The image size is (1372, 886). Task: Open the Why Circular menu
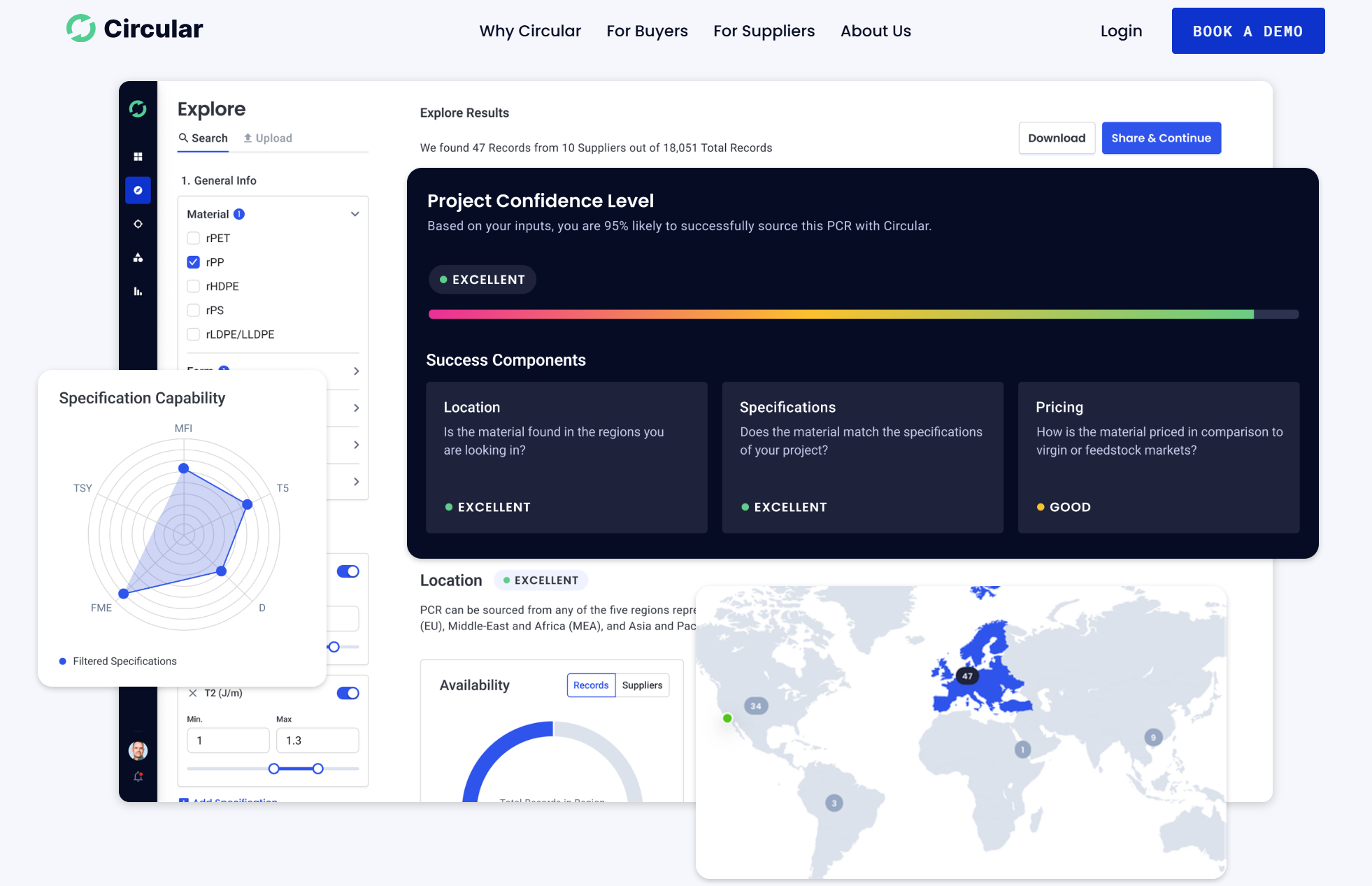[530, 31]
